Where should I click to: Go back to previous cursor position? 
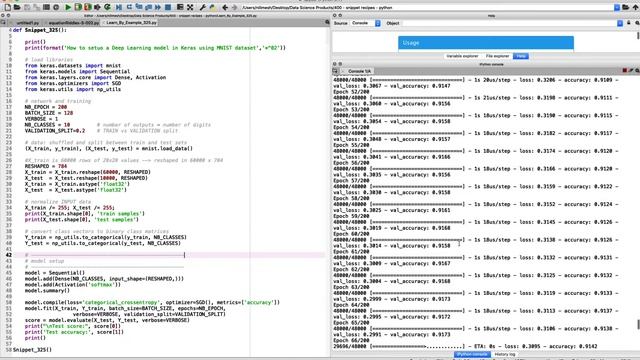pos(224,7)
